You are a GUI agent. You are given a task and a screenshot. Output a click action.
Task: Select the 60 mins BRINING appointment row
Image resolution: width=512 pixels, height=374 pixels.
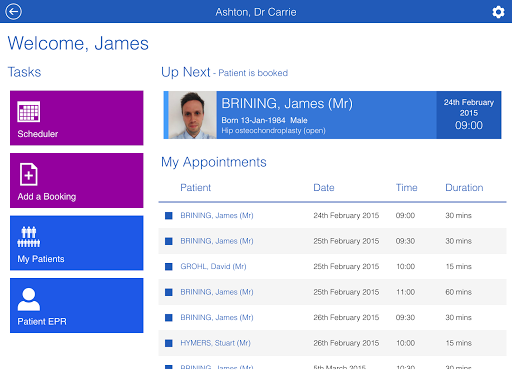tap(332, 292)
